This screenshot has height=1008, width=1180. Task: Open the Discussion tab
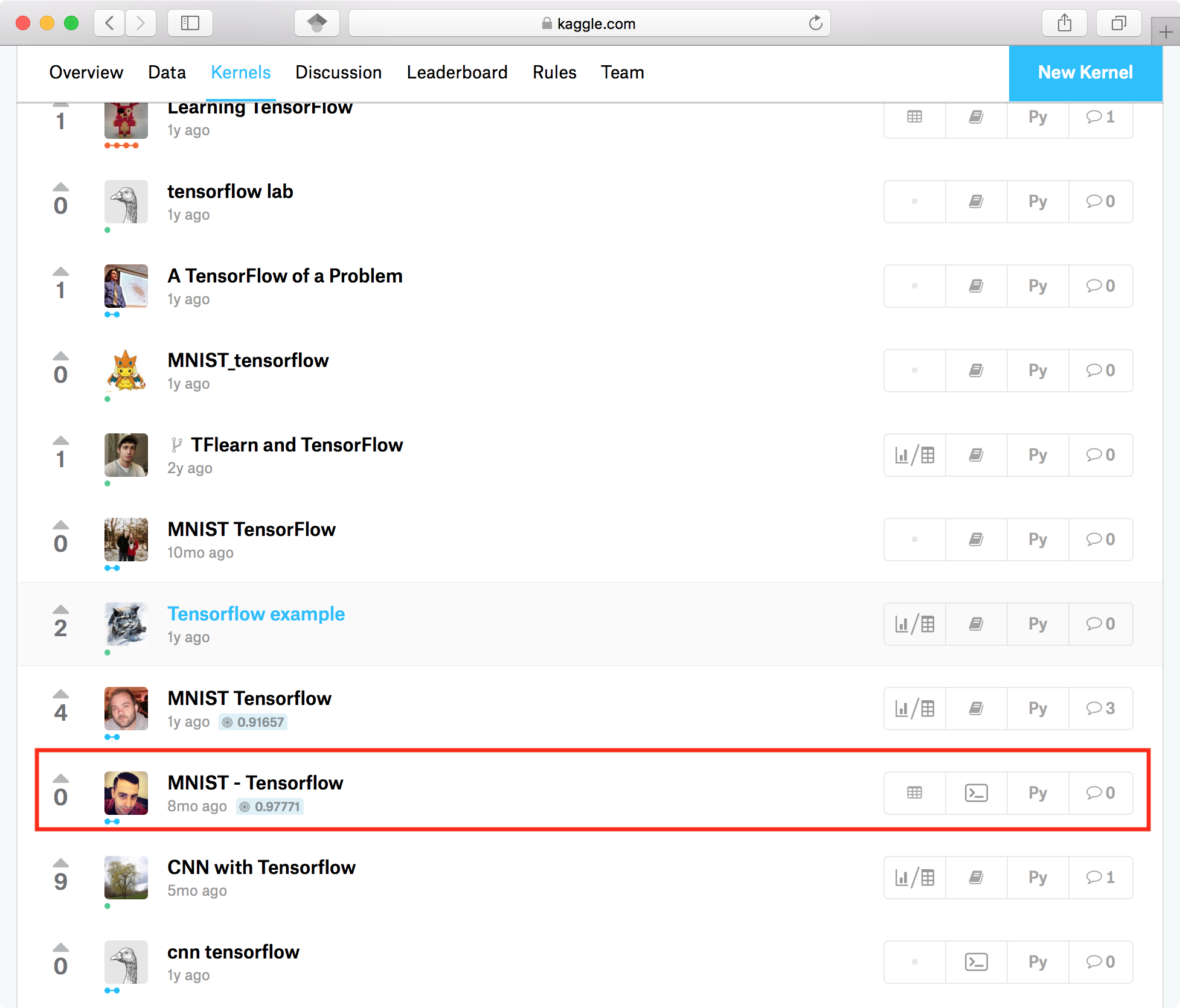338,72
